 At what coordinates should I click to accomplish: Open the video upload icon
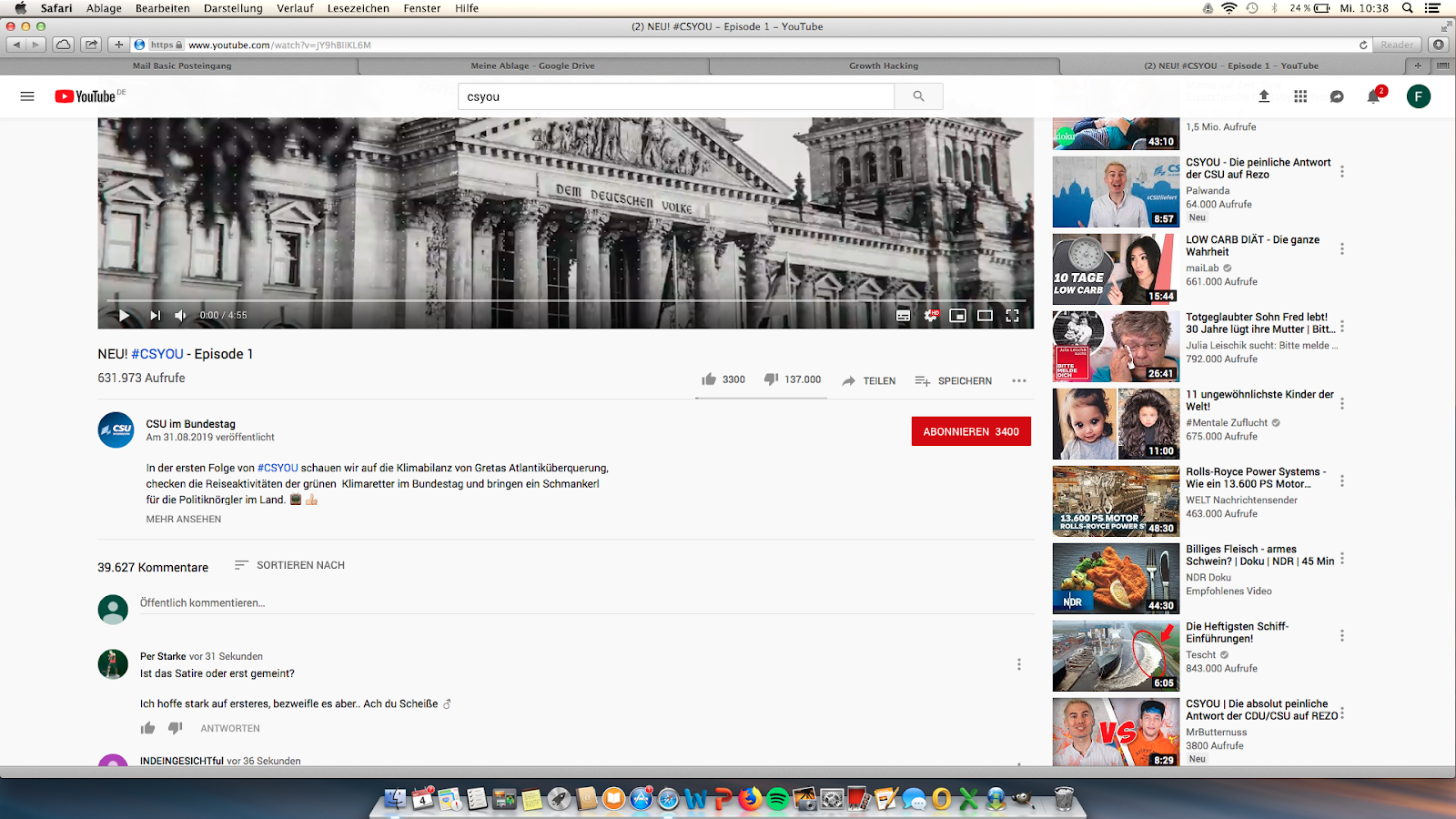[1264, 96]
